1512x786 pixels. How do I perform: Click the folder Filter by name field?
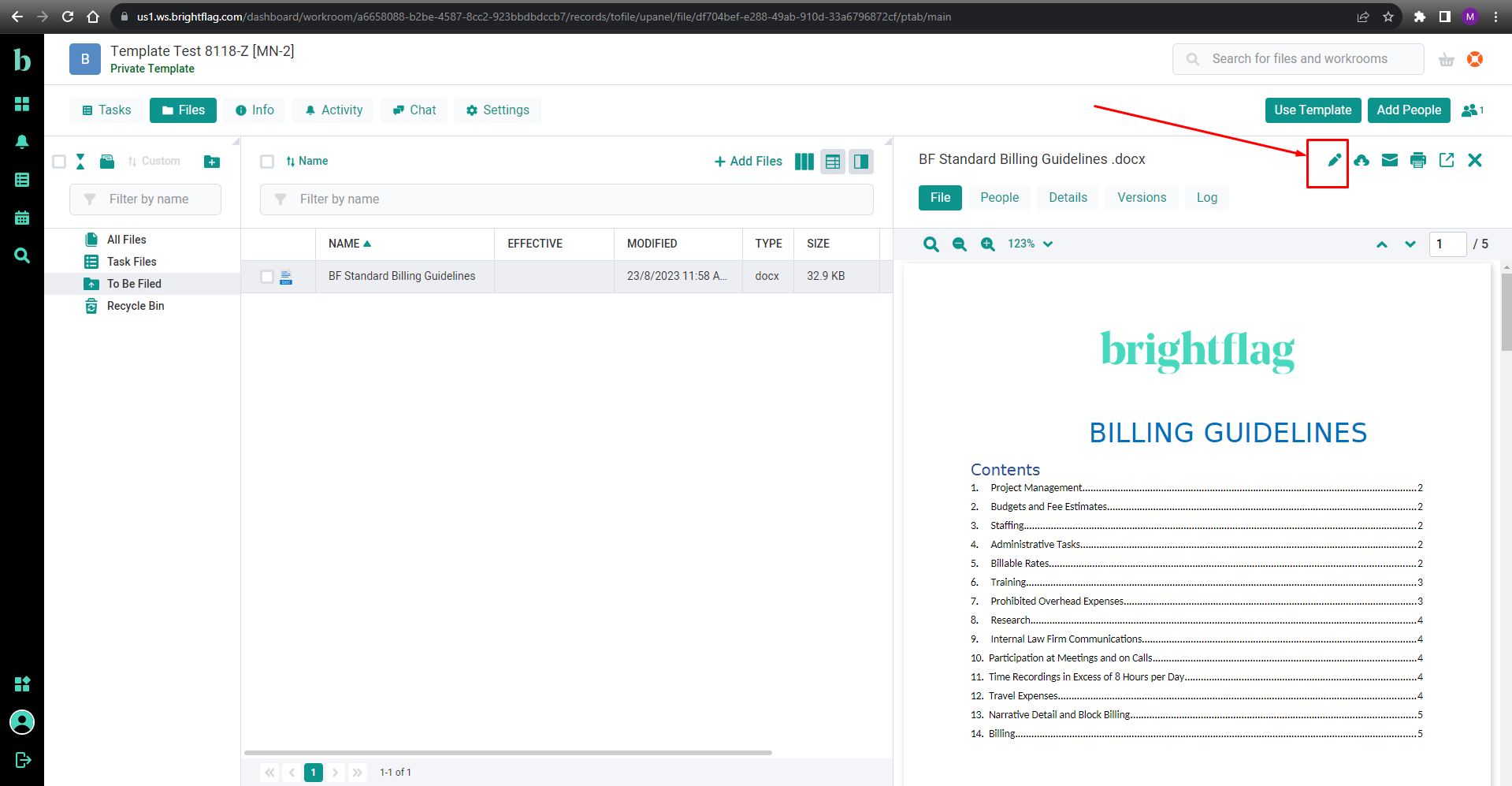pos(145,199)
